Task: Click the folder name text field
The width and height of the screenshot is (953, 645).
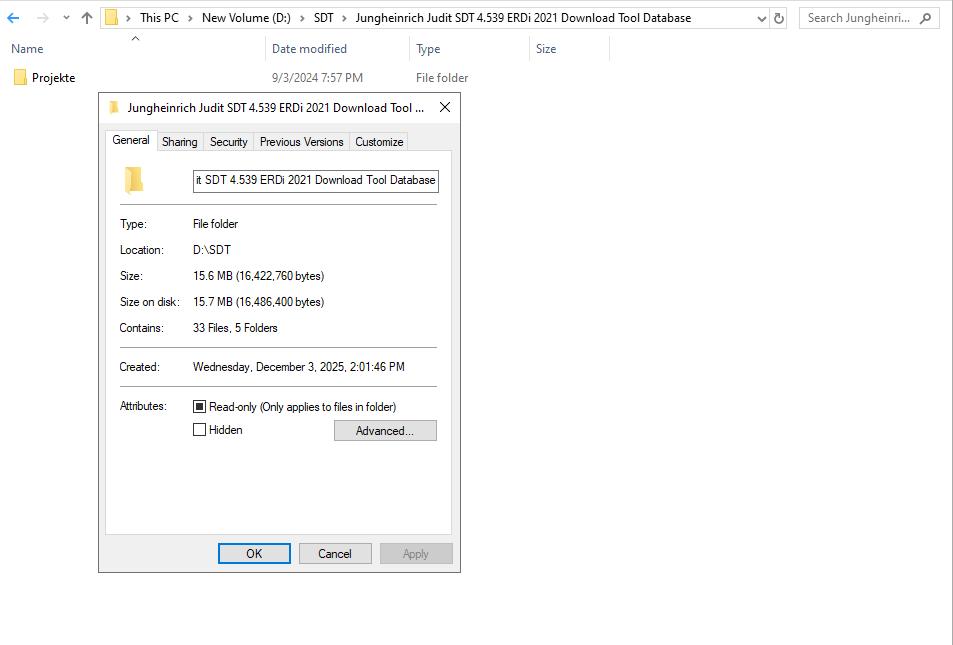Action: [315, 181]
